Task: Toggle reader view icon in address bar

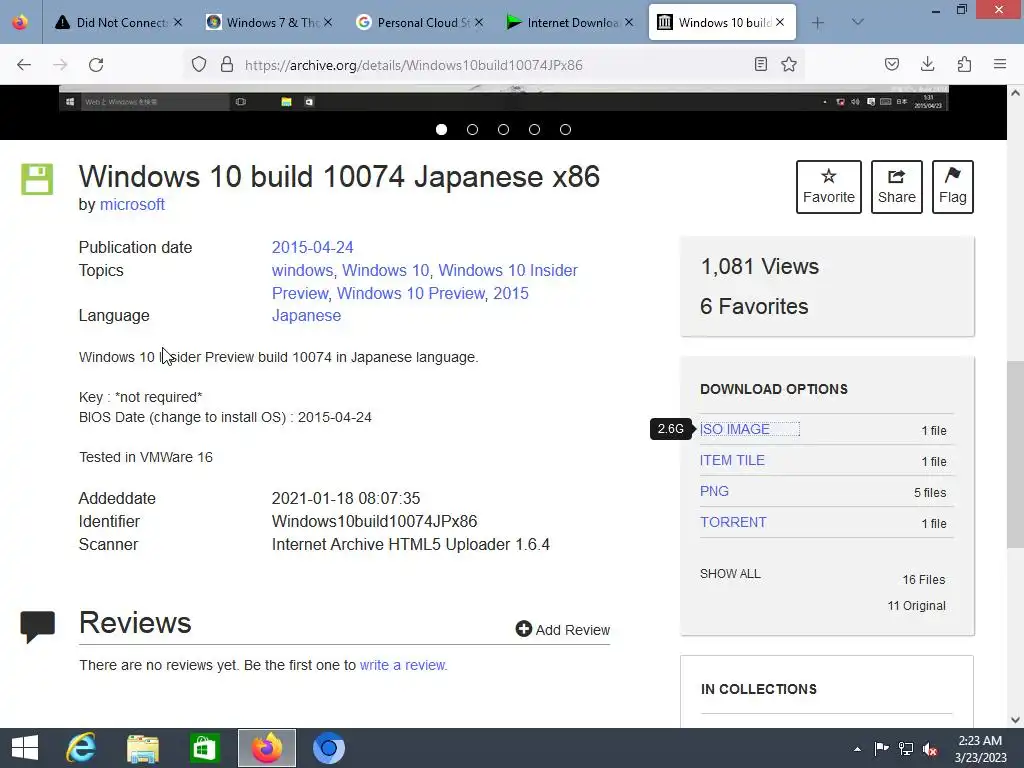Action: [761, 64]
